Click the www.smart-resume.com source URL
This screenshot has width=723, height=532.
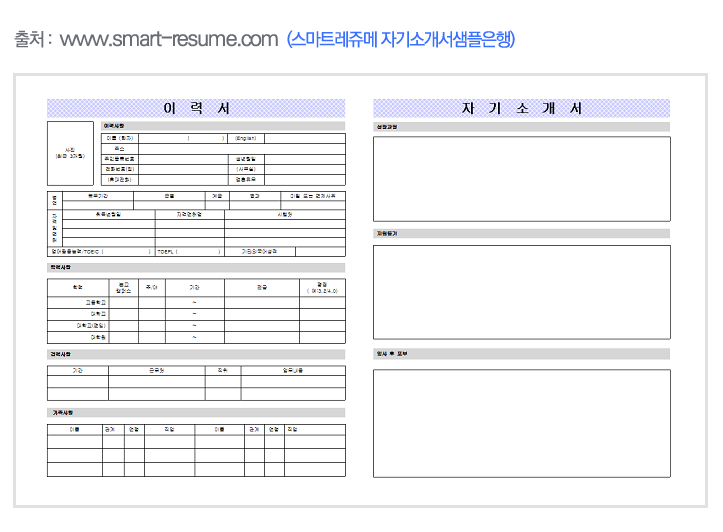tap(169, 39)
